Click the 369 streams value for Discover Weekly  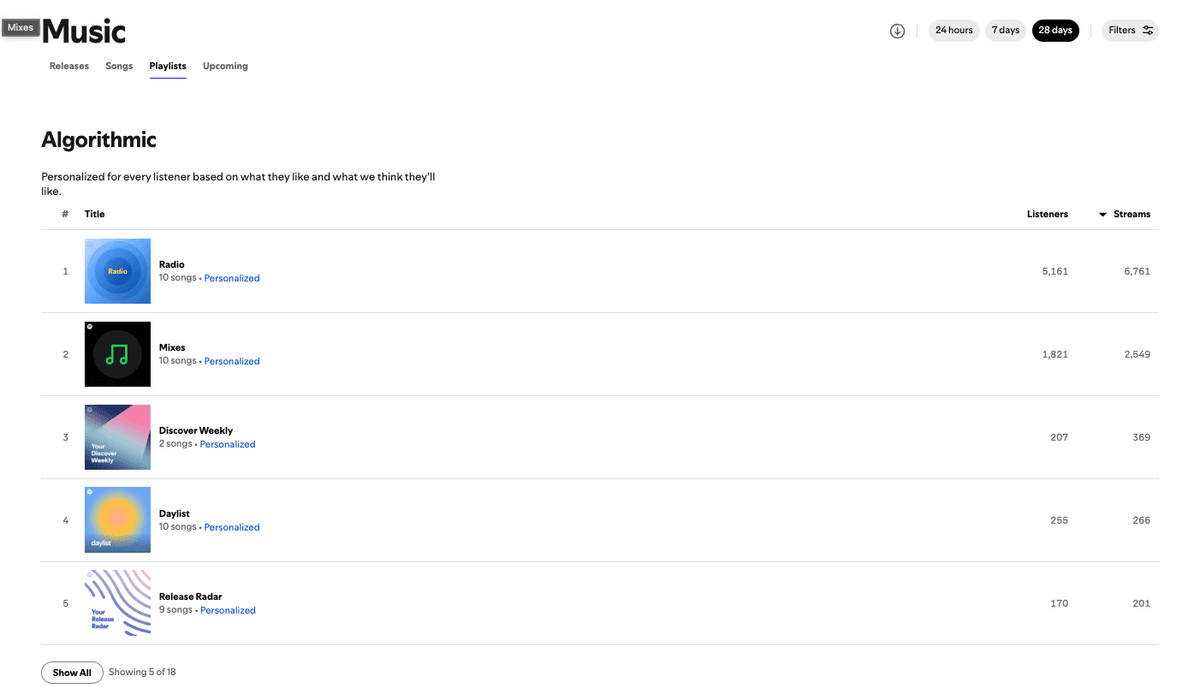point(1142,437)
